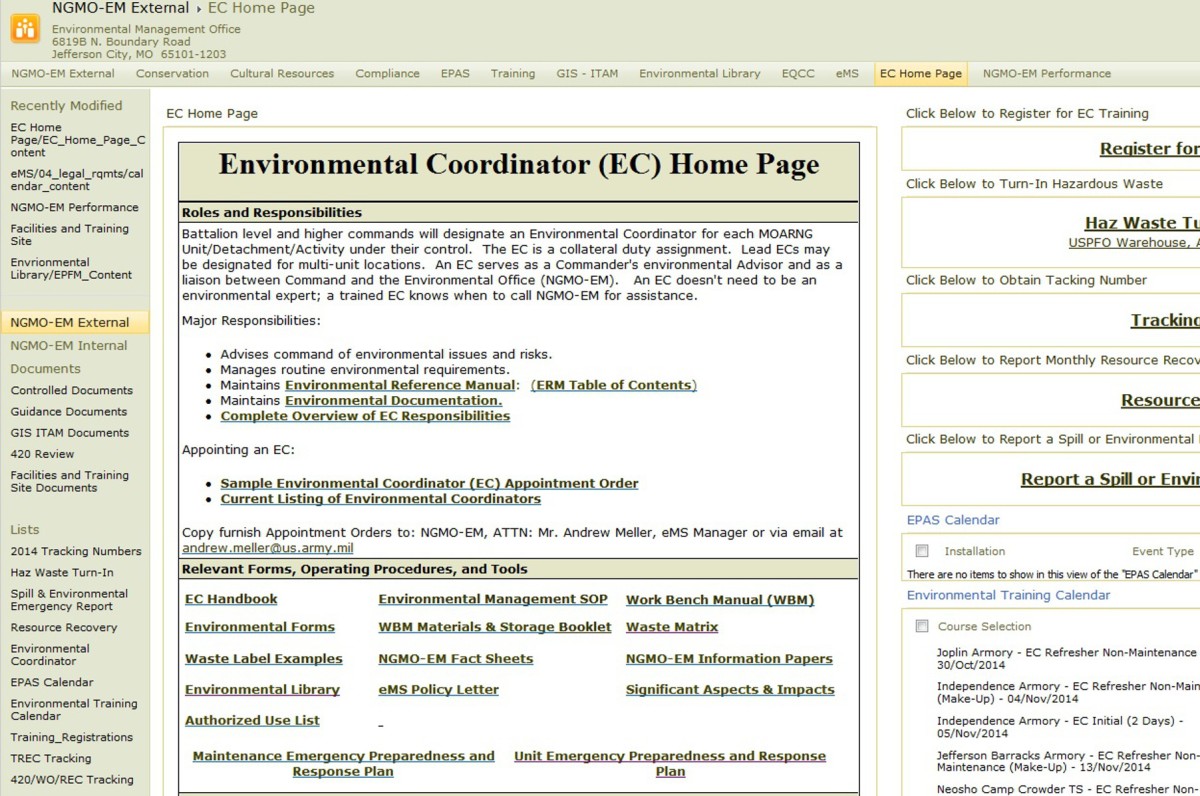Toggle the Installation checkbox in EPAS Calendar
The height and width of the screenshot is (796, 1200).
click(921, 551)
